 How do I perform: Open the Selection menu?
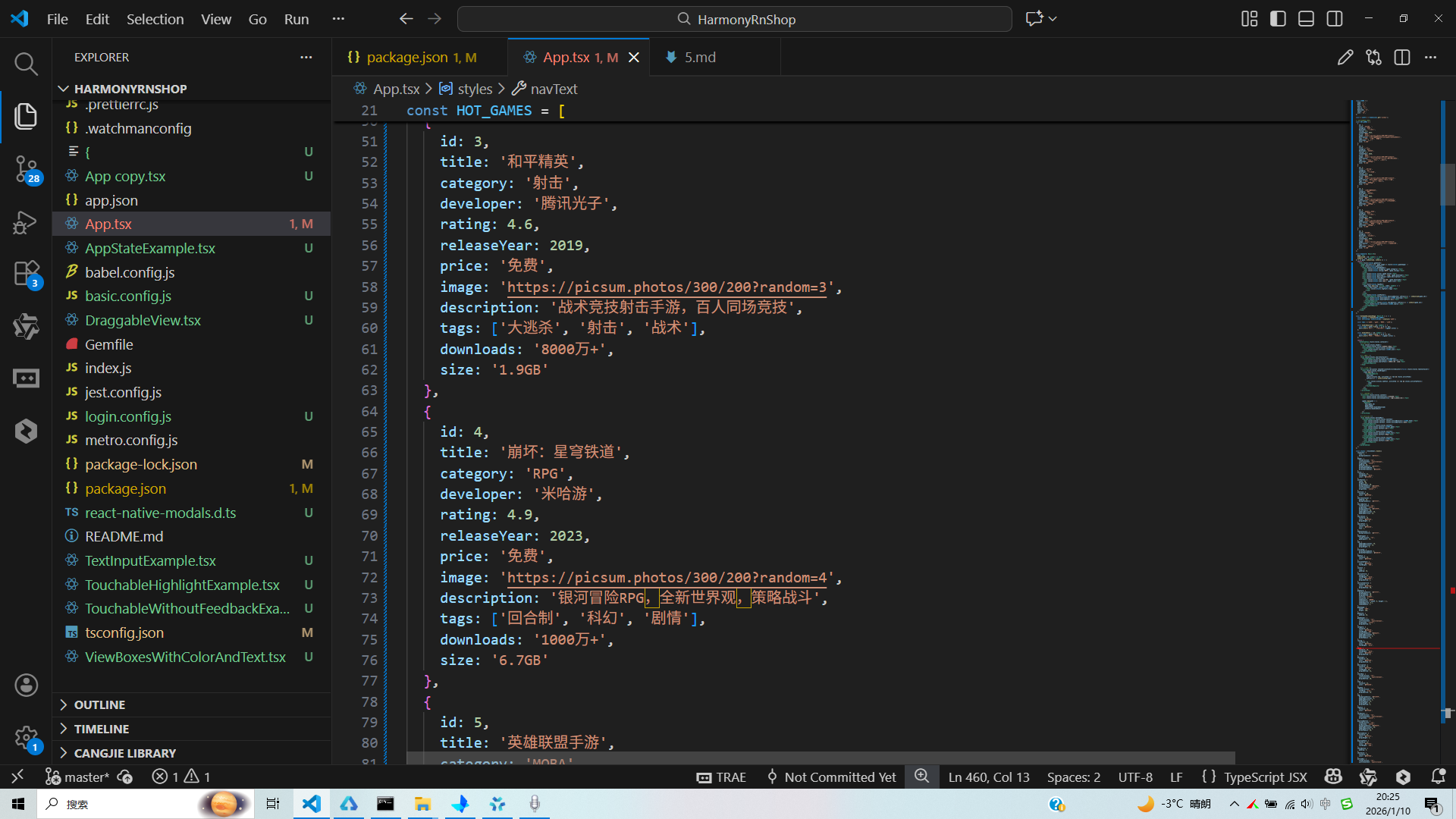coord(155,19)
